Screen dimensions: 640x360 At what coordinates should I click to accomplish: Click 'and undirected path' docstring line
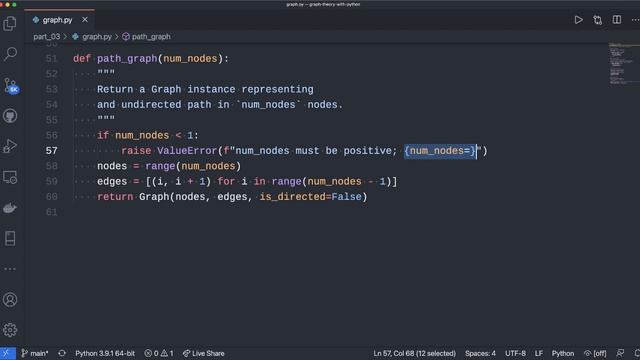tap(220, 105)
